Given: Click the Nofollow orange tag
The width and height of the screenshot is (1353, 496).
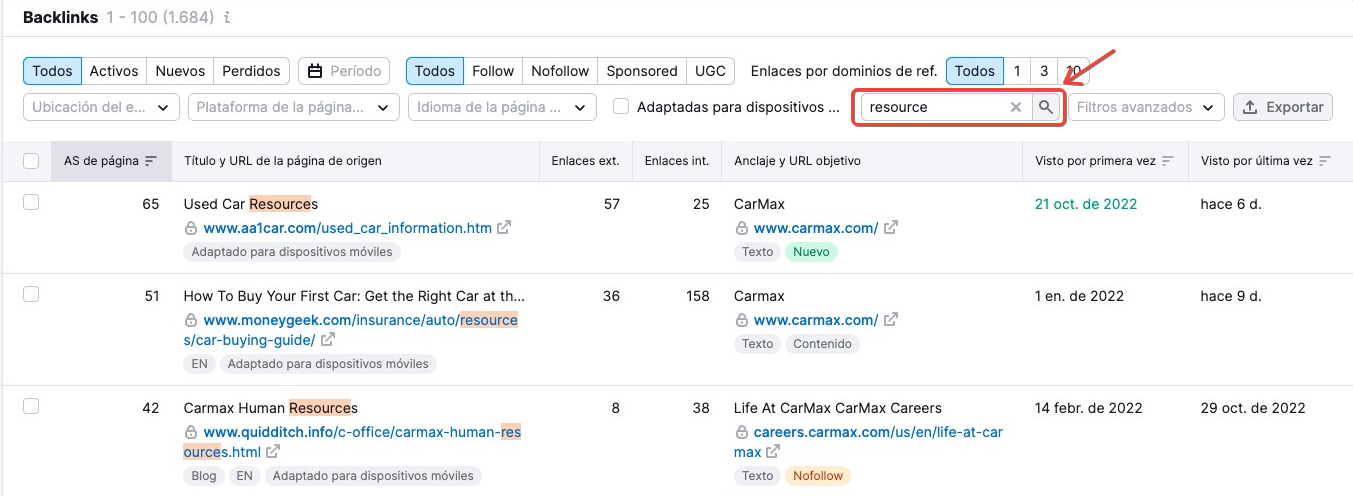Looking at the screenshot, I should click(x=818, y=476).
